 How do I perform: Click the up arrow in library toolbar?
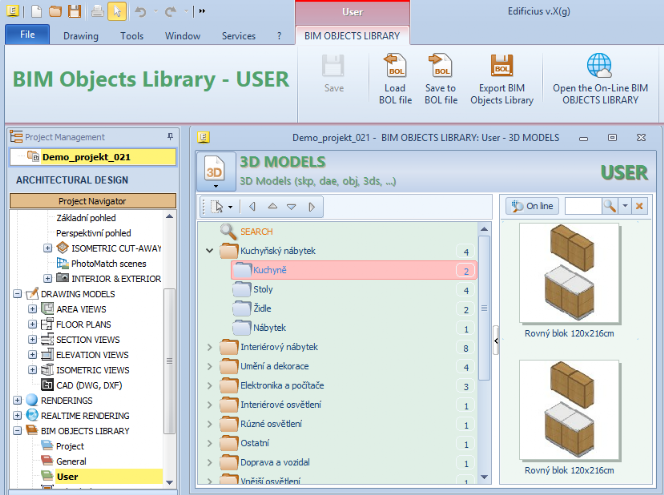tap(272, 207)
